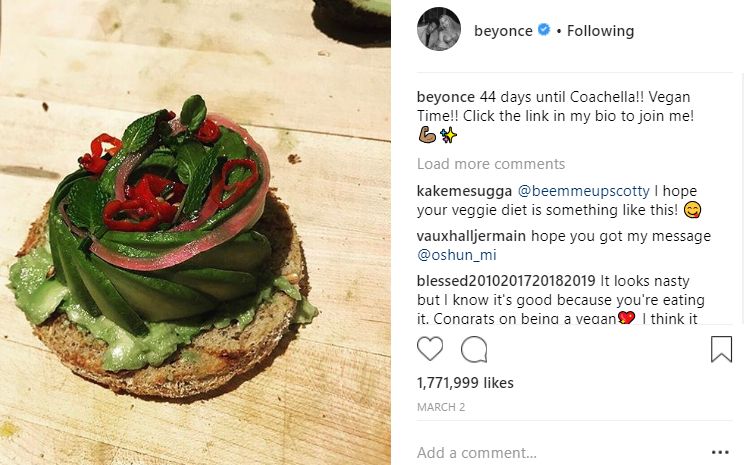Image resolution: width=744 pixels, height=465 pixels.
Task: Toggle the Following button
Action: pos(600,31)
